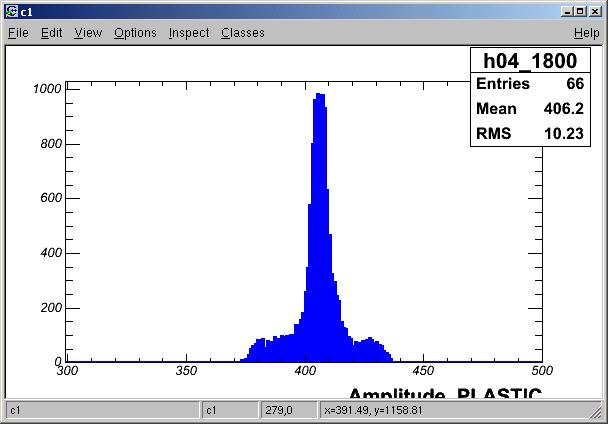Click the first c1 status bar field

(x=103, y=410)
